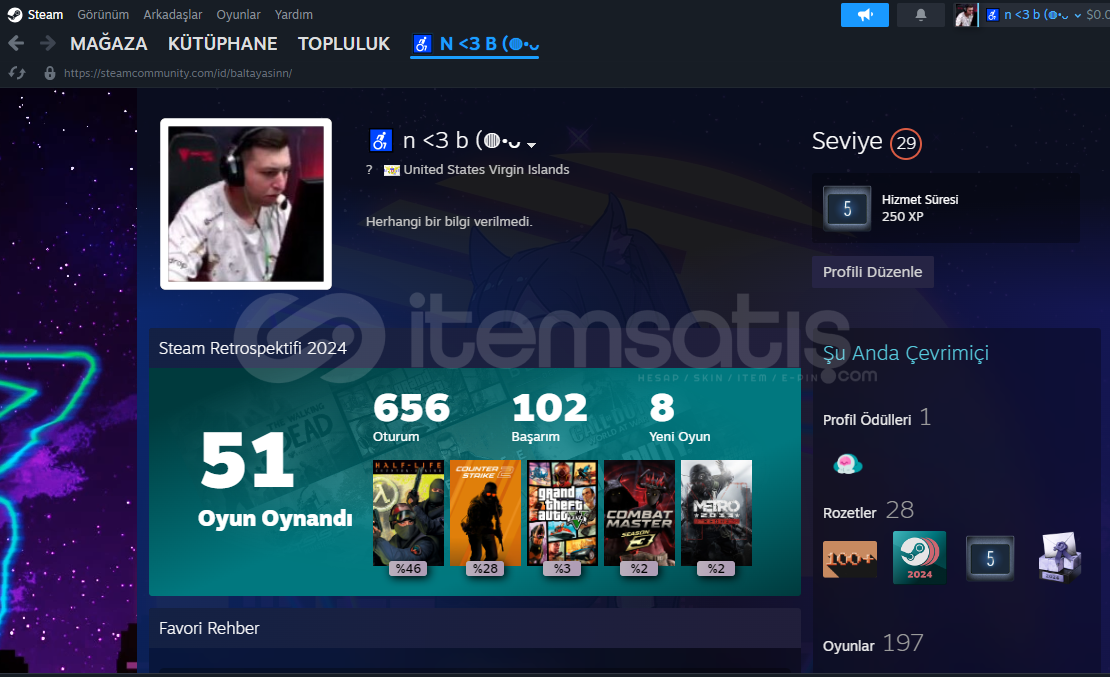Open the Arkadaşlar menu
Viewport: 1110px width, 677px height.
[x=173, y=15]
